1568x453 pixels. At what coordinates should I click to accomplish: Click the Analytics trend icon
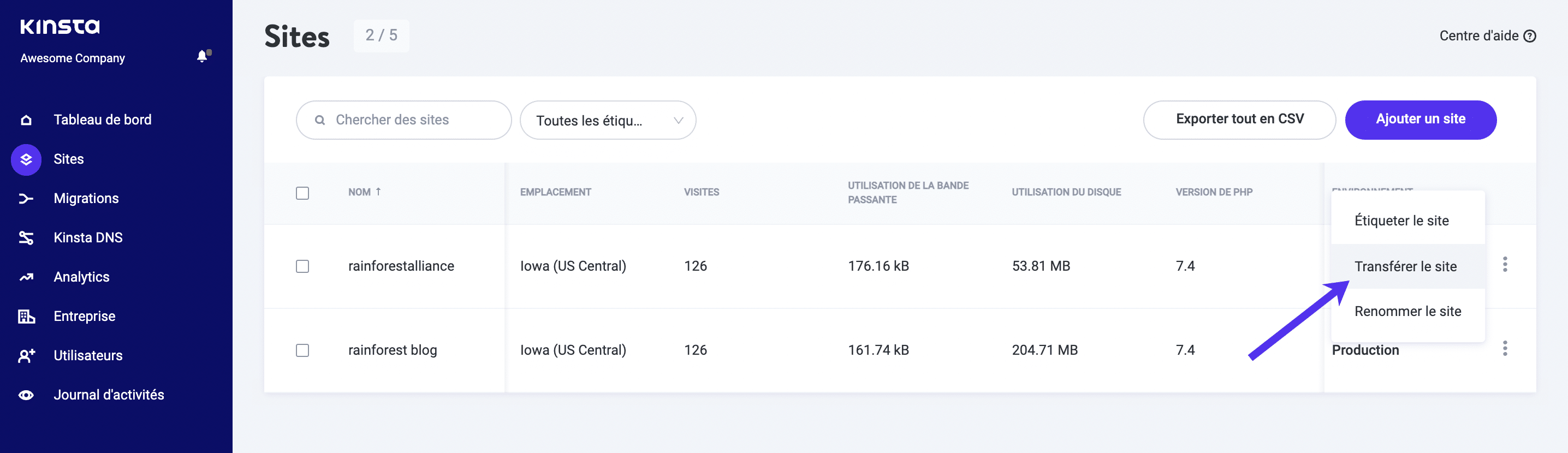tap(26, 278)
